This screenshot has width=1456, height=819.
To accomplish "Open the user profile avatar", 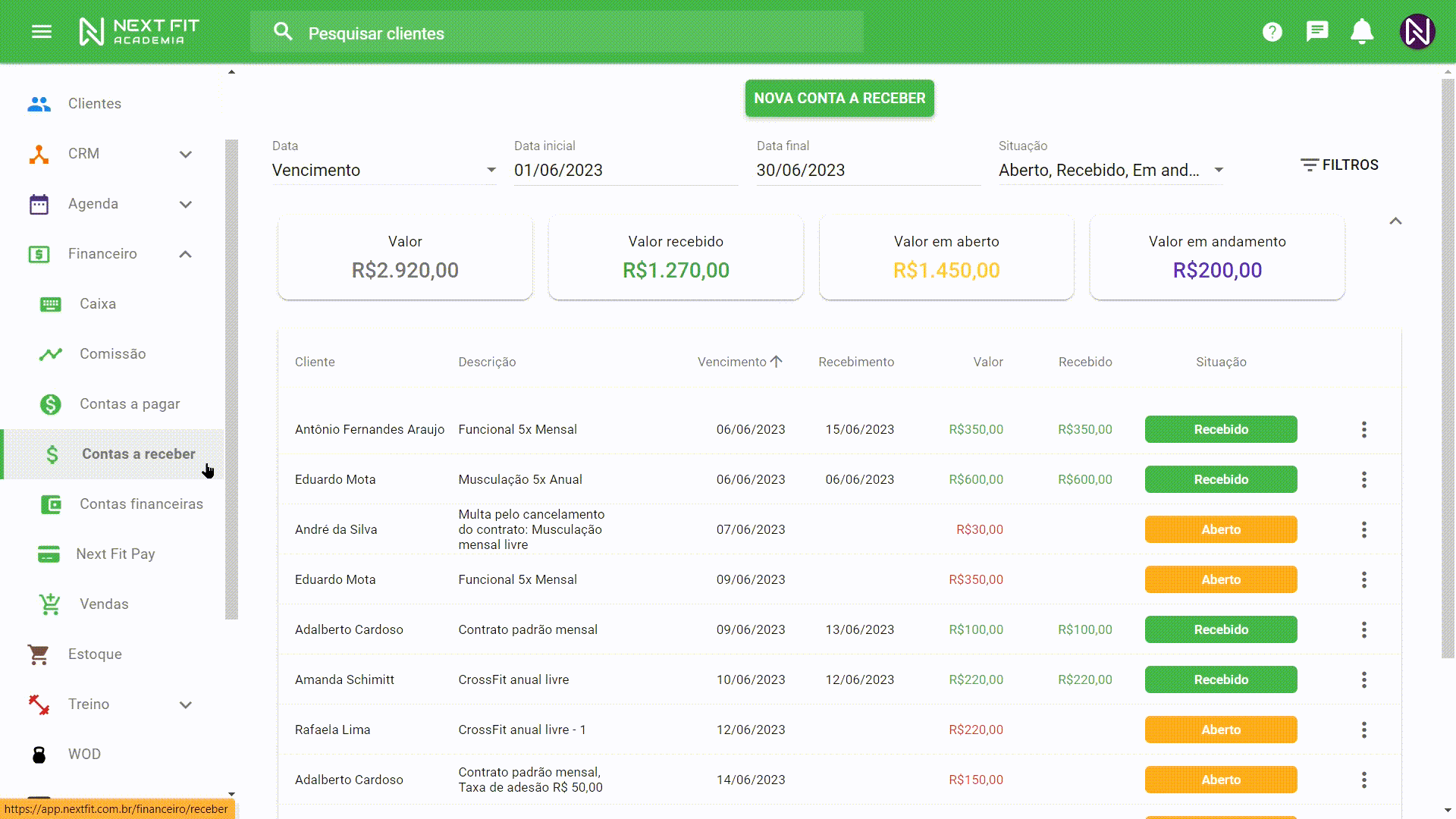I will 1417,32.
